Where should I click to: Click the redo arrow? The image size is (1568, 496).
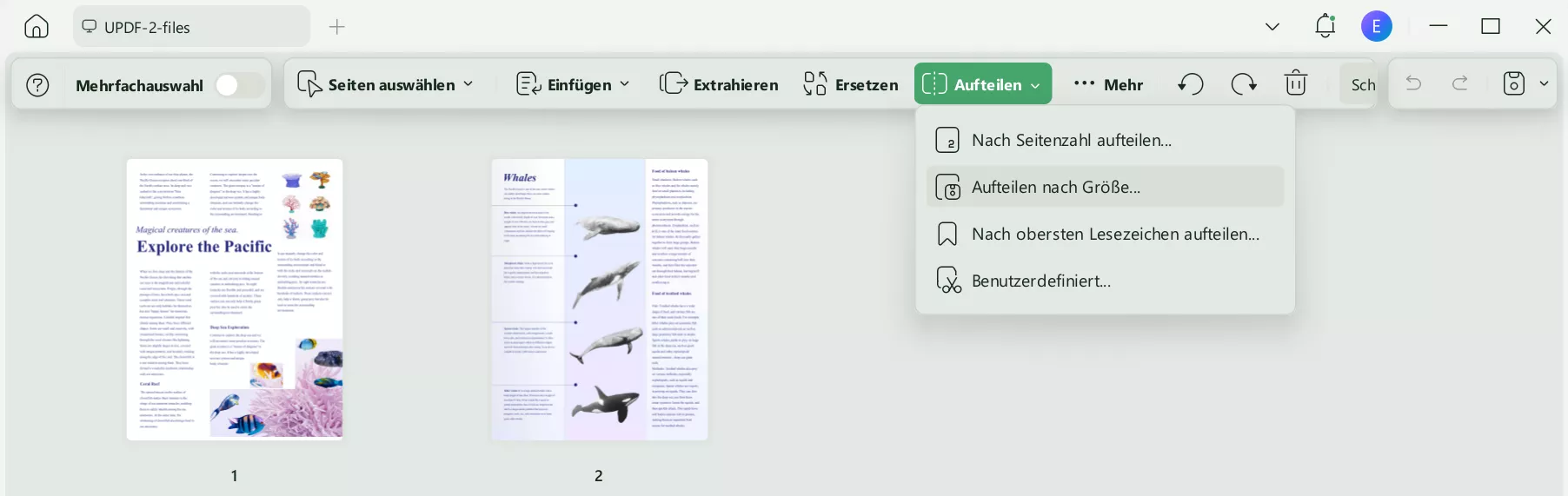pyautogui.click(x=1460, y=83)
